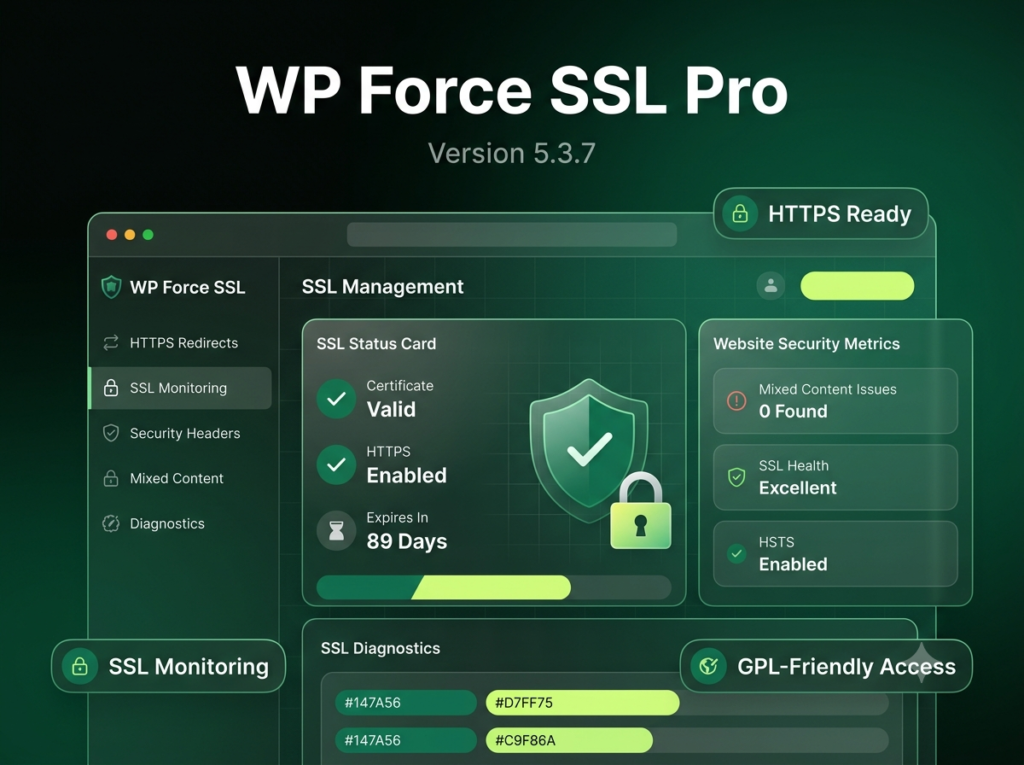Image resolution: width=1024 pixels, height=765 pixels.
Task: Click the large SSL Monitoring badge
Action: click(x=168, y=666)
